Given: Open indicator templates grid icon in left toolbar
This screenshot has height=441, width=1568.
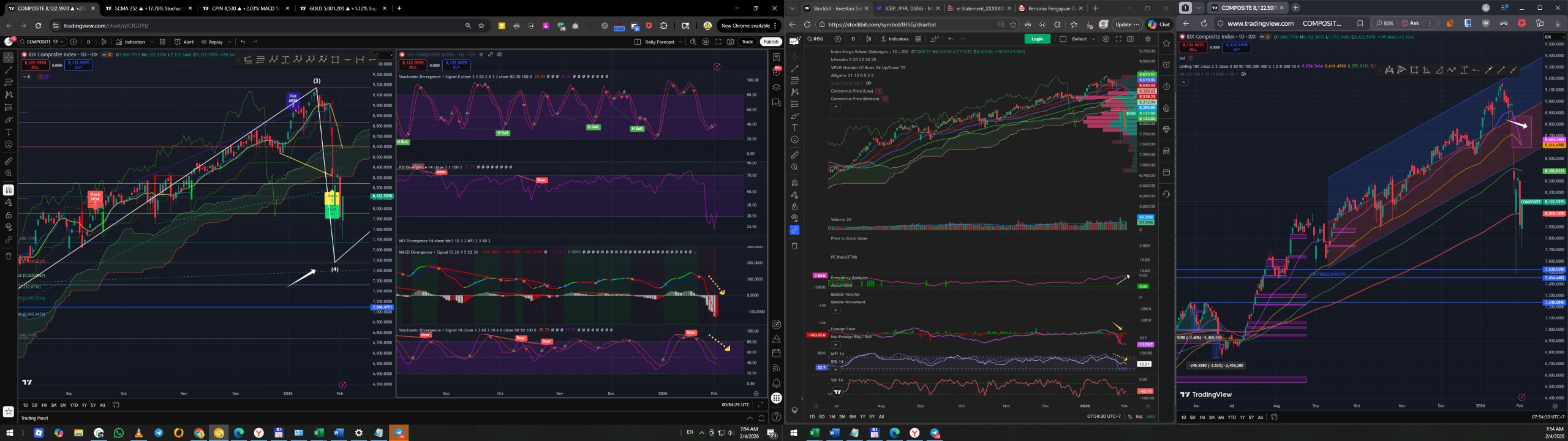Looking at the screenshot, I should point(162,42).
